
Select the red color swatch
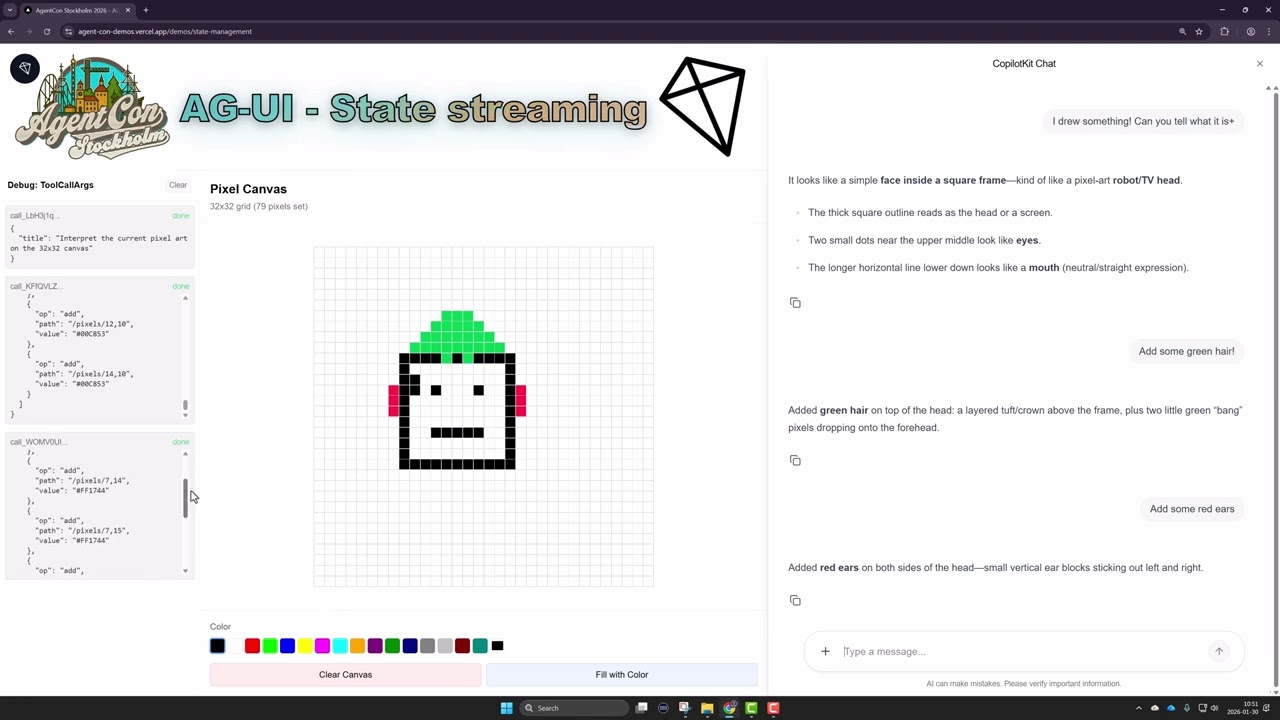point(252,646)
